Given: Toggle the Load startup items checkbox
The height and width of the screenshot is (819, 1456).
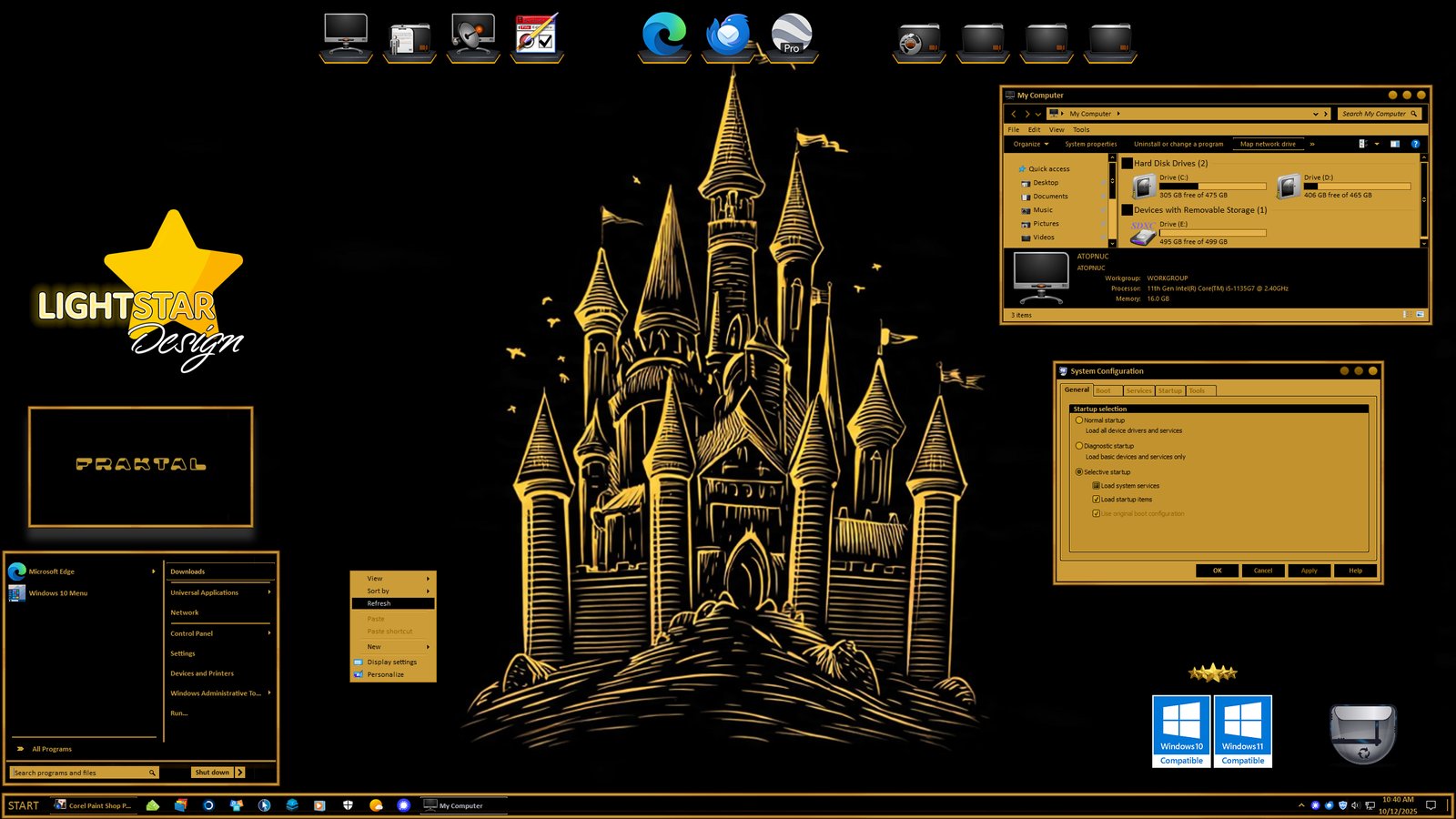Looking at the screenshot, I should coord(1097,500).
